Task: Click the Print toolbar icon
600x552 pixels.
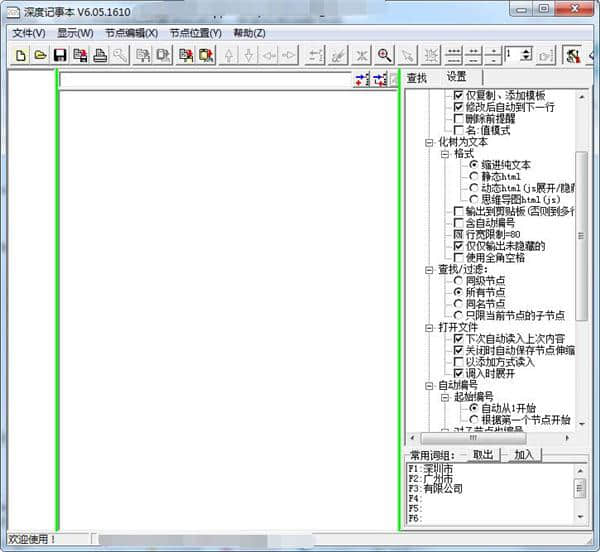Action: (x=100, y=55)
